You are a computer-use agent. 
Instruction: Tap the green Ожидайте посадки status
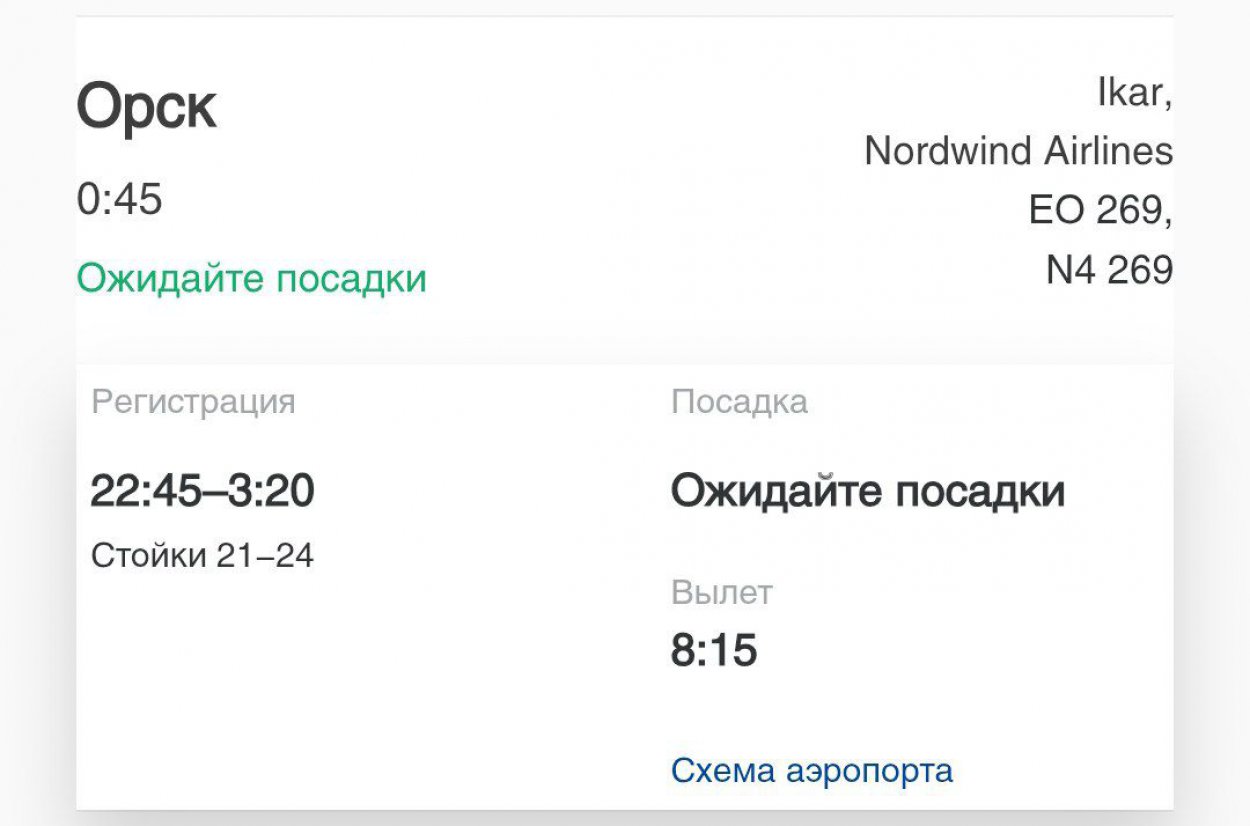click(251, 278)
